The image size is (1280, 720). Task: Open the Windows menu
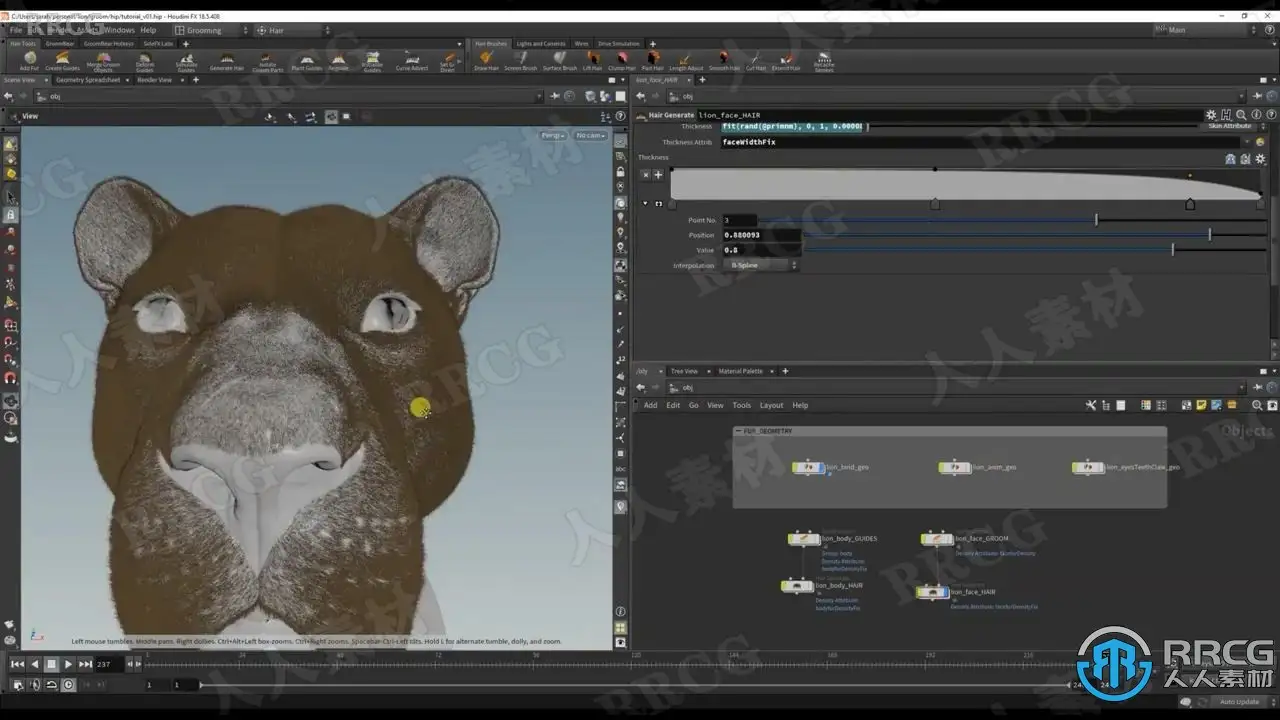[x=118, y=30]
